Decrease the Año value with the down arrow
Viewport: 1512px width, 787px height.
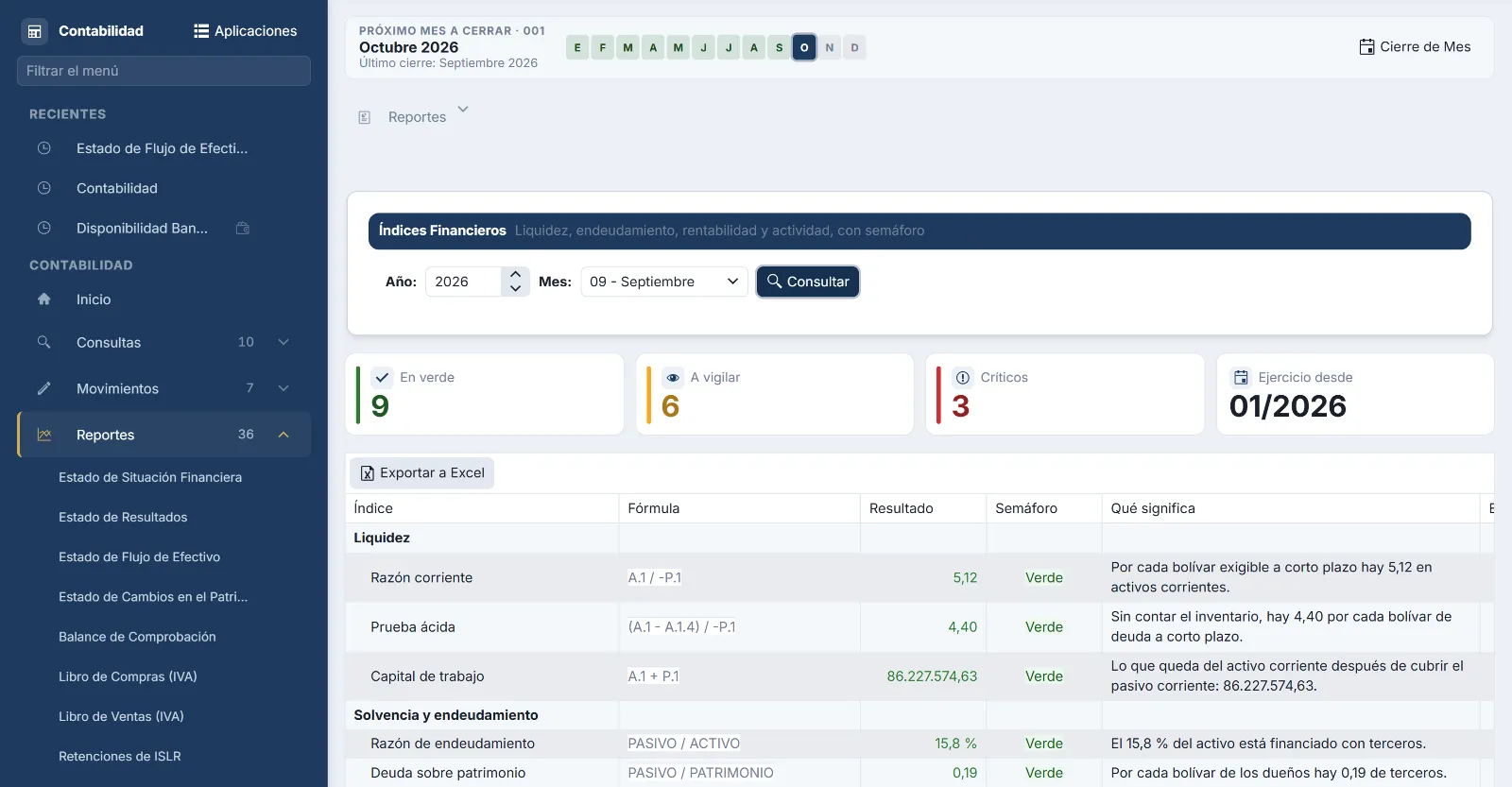point(515,288)
